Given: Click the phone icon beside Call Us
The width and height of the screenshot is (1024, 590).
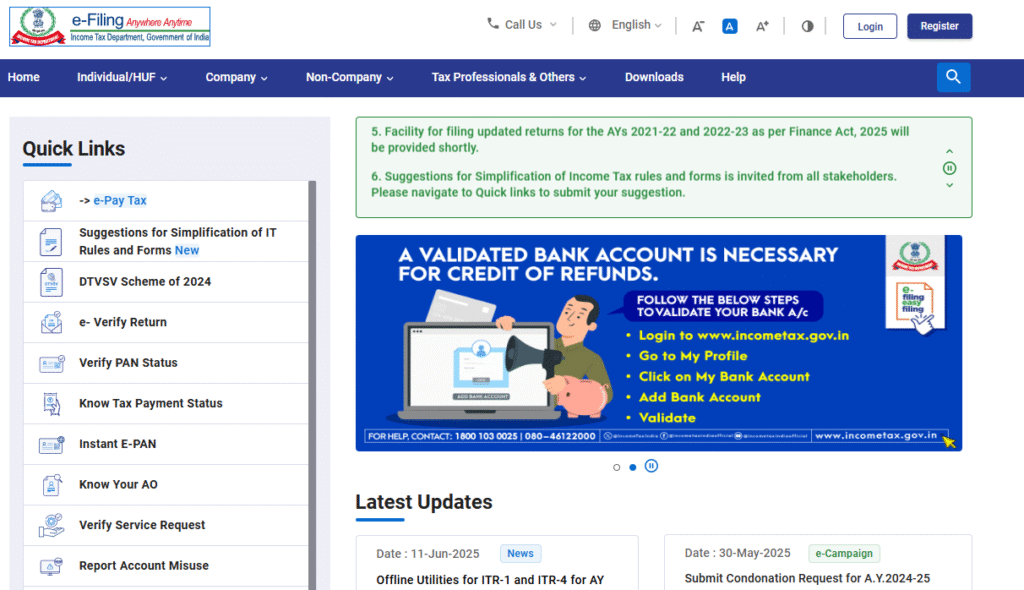Looking at the screenshot, I should (x=492, y=24).
